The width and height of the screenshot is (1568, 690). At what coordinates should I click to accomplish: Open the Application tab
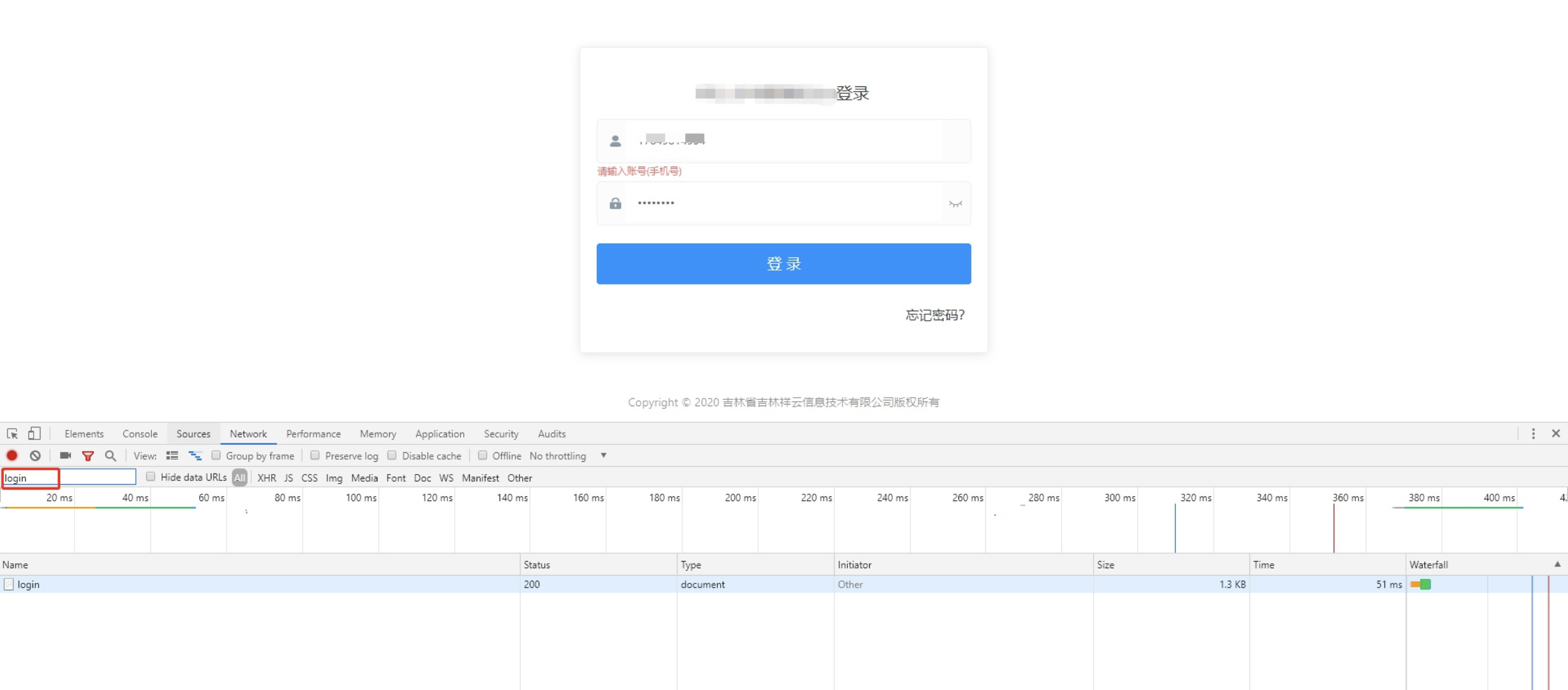[x=440, y=434]
